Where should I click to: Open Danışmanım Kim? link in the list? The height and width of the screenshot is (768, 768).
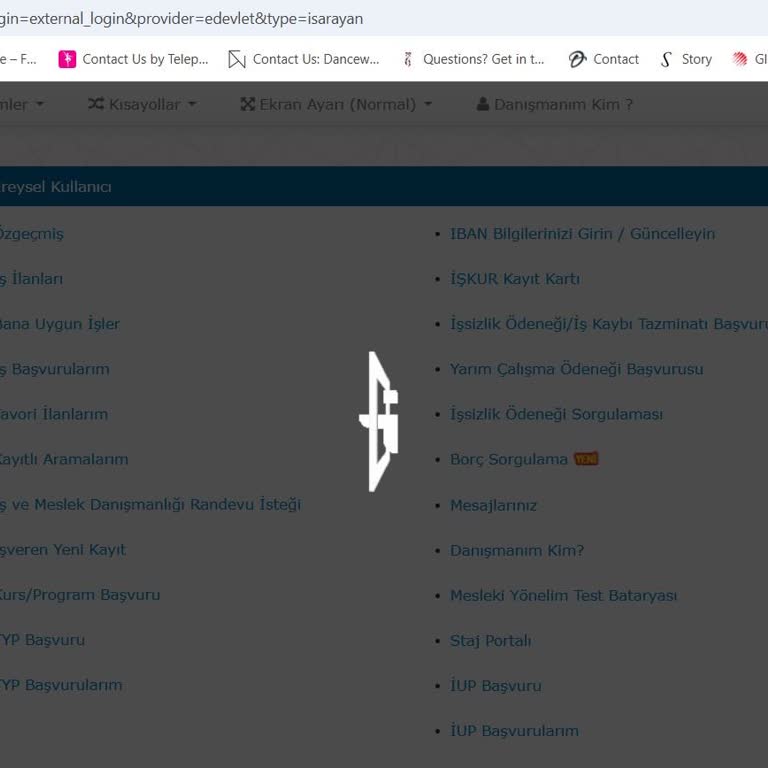(517, 551)
